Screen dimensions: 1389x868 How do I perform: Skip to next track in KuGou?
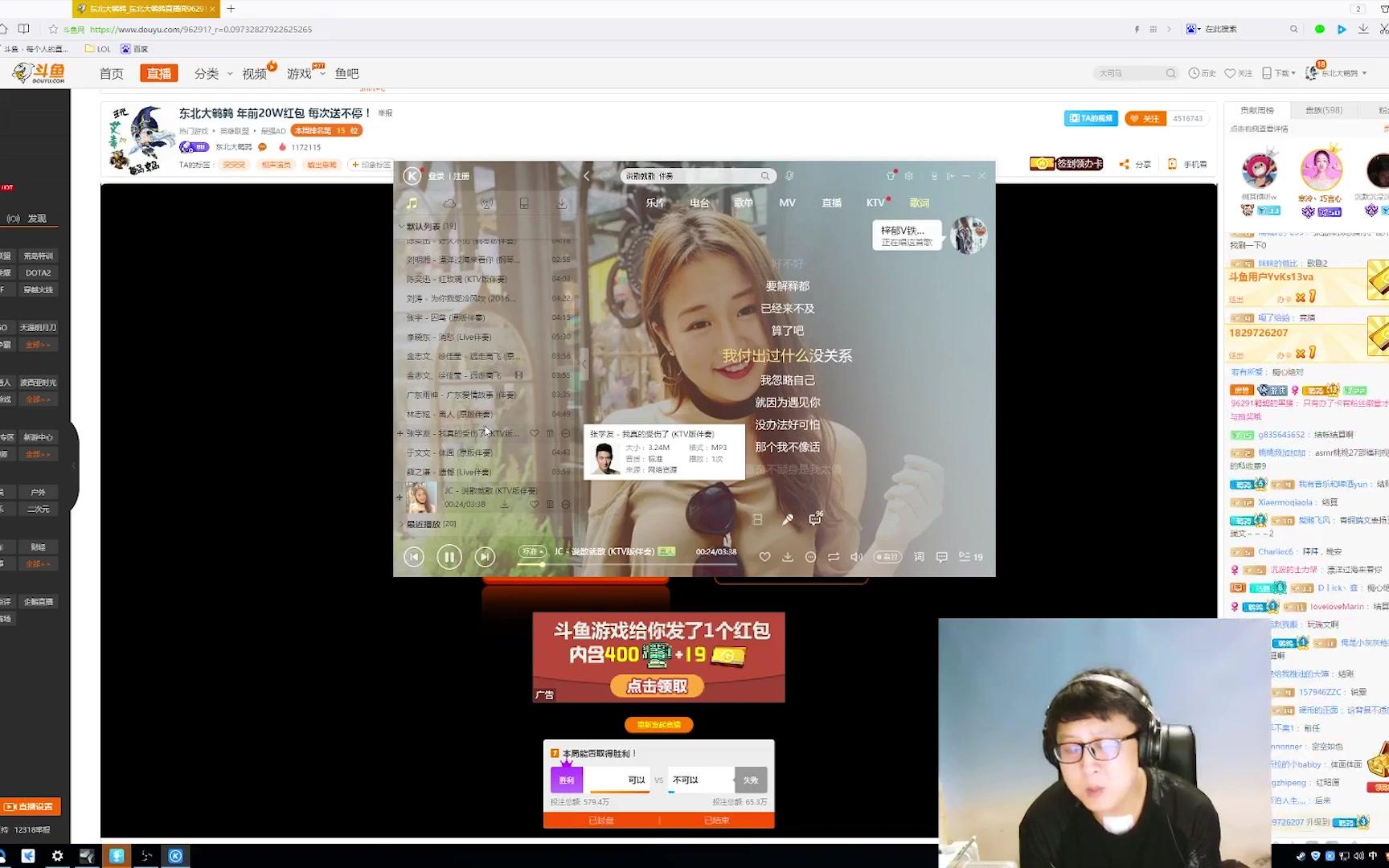(x=485, y=556)
